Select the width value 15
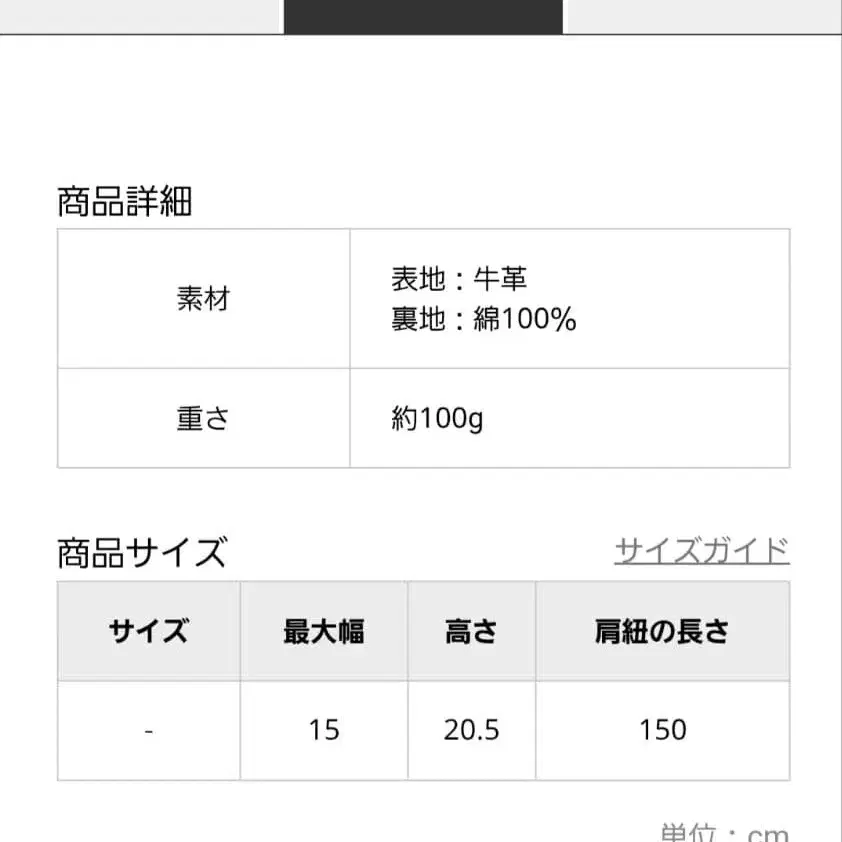This screenshot has height=842, width=842. tap(323, 730)
